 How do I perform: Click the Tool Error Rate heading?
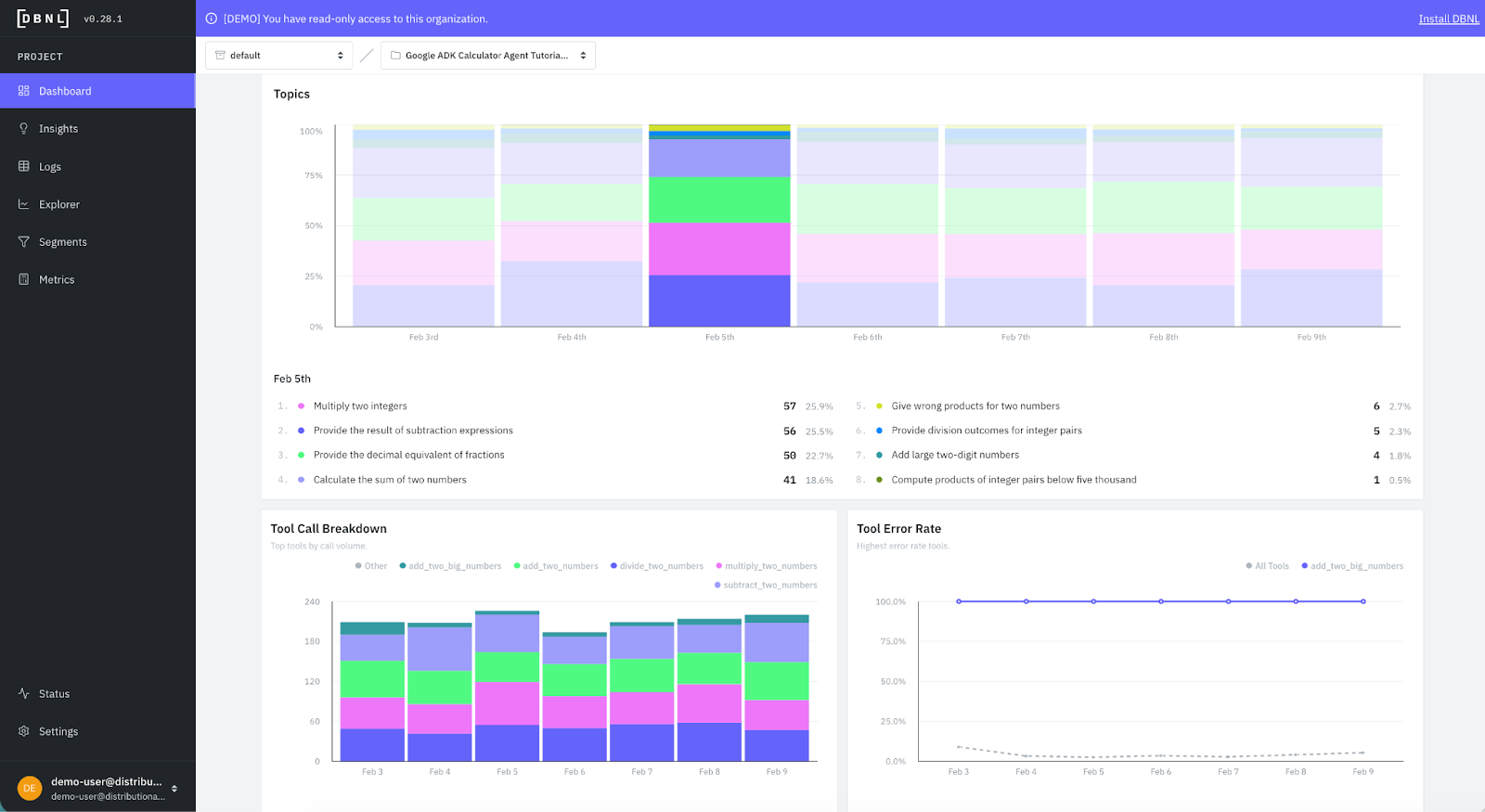(x=898, y=529)
